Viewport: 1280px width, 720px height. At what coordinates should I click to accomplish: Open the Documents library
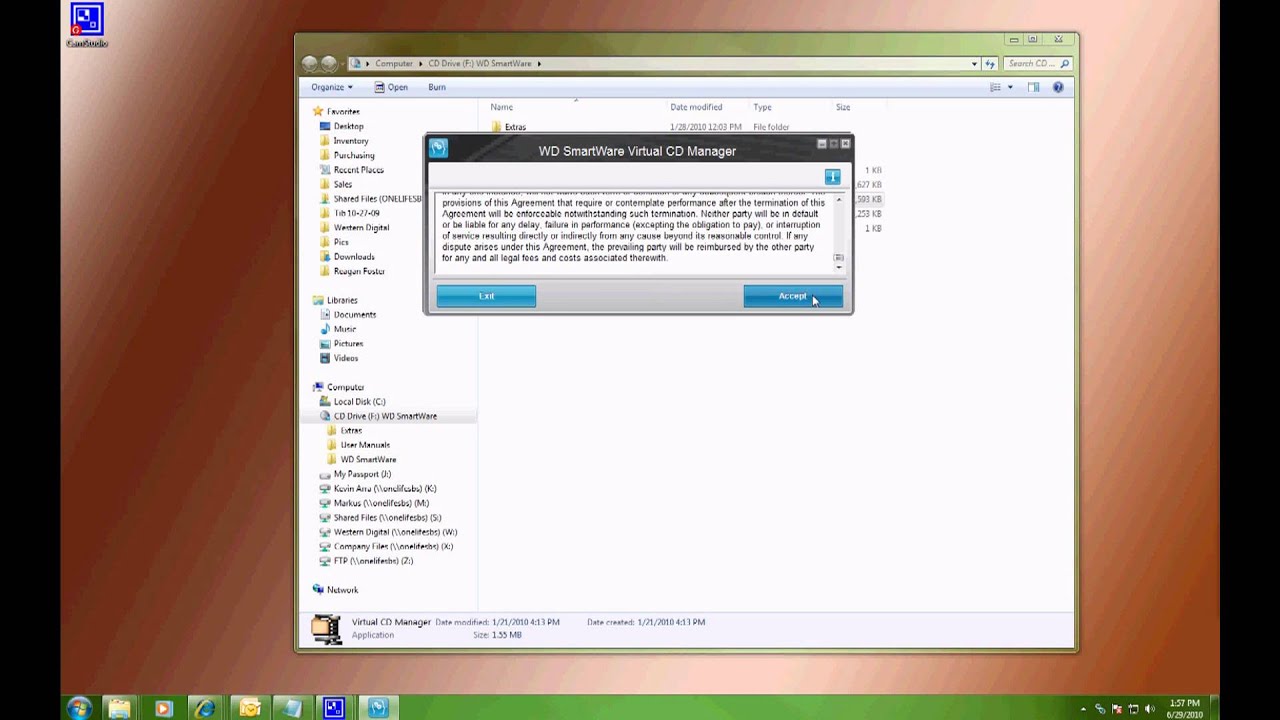pos(355,314)
